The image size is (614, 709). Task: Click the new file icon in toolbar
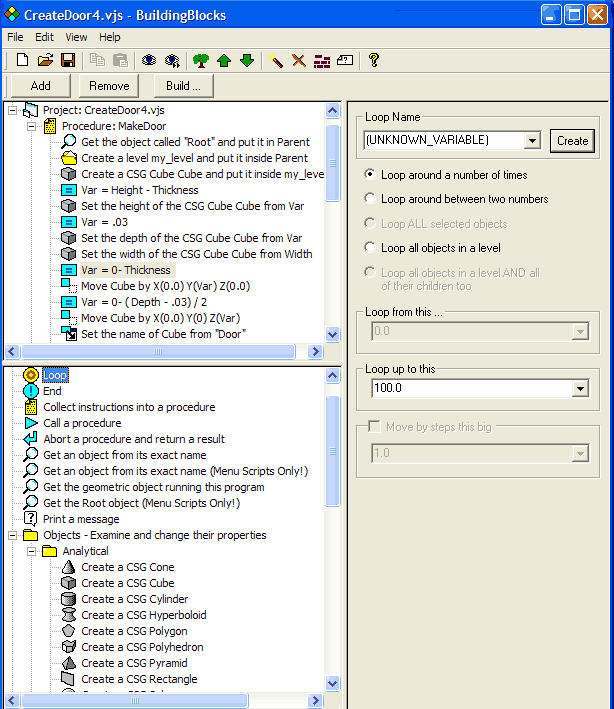click(22, 61)
